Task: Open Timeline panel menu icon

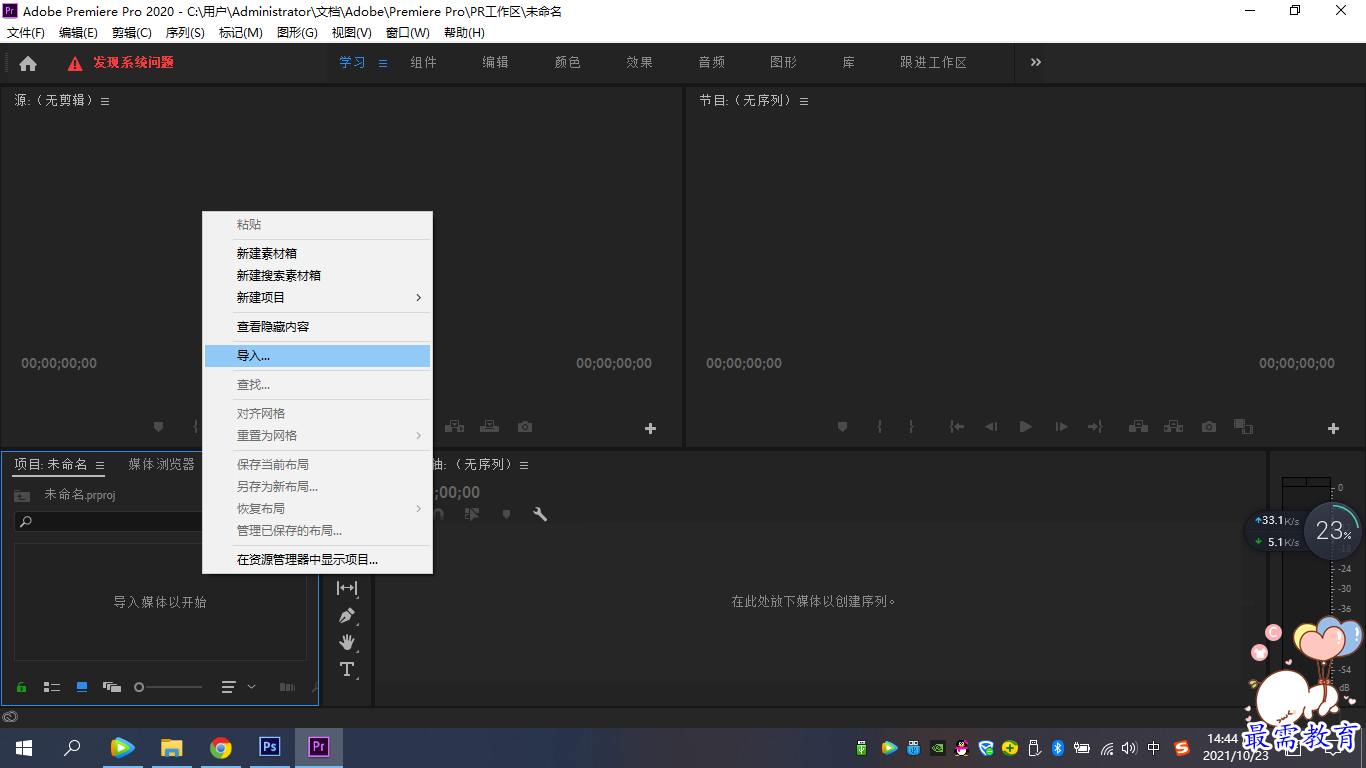Action: [524, 465]
